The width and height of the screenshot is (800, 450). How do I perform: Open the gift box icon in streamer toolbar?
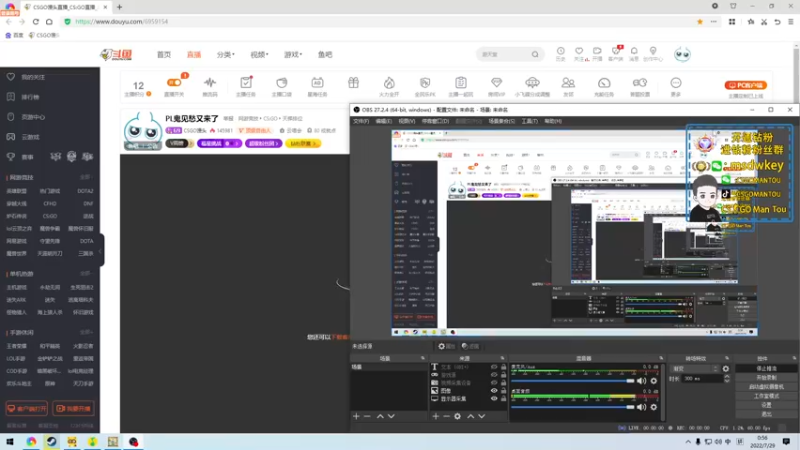354,83
